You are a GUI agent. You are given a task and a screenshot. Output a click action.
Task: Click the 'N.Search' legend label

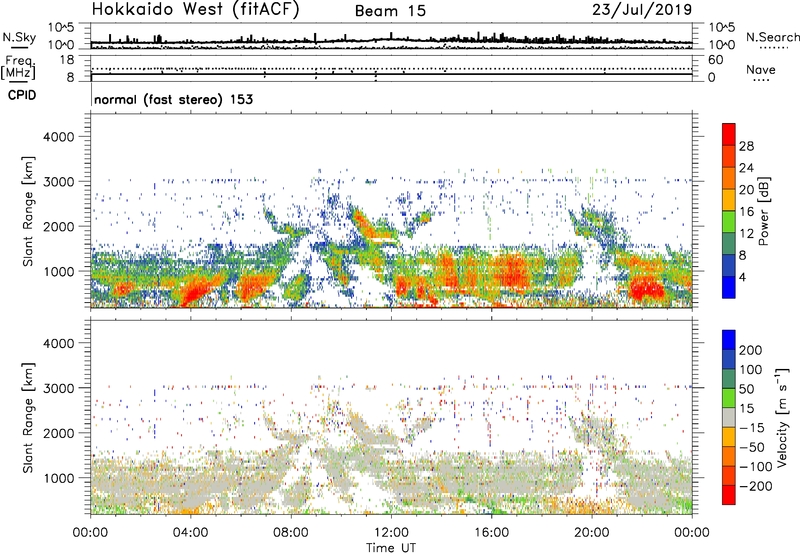click(x=772, y=37)
